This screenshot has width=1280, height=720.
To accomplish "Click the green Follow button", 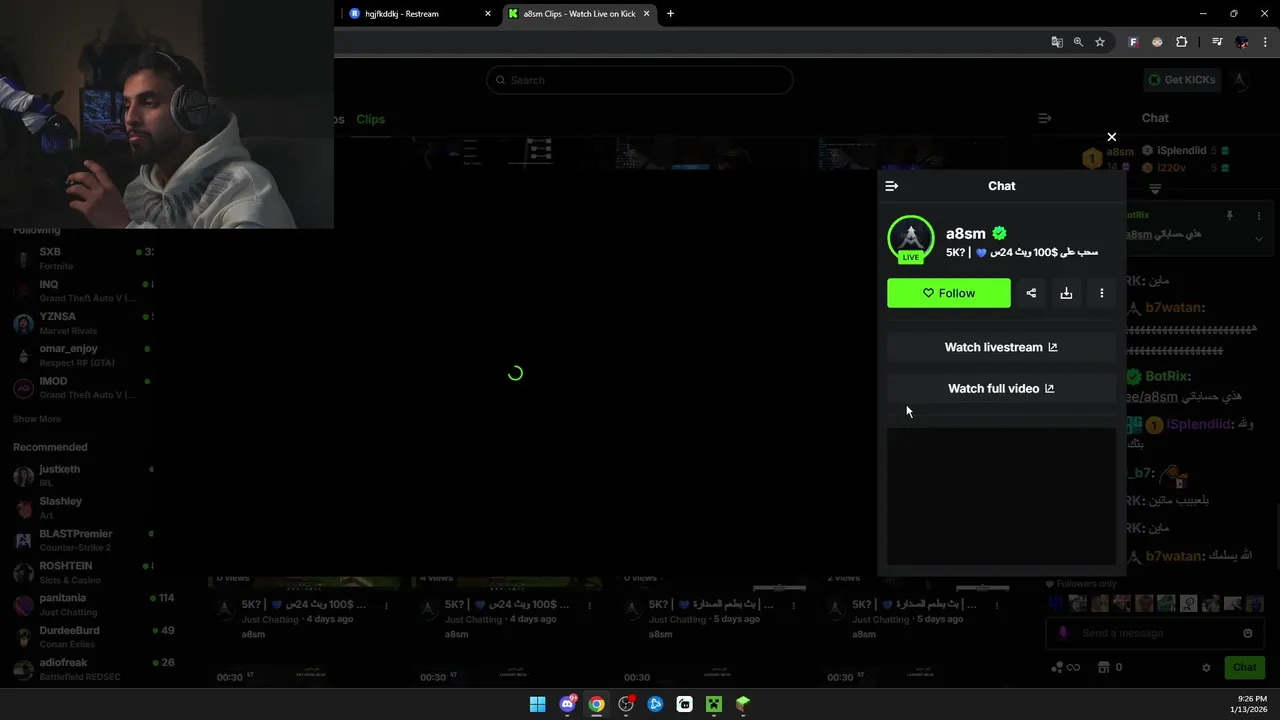I will coord(948,293).
